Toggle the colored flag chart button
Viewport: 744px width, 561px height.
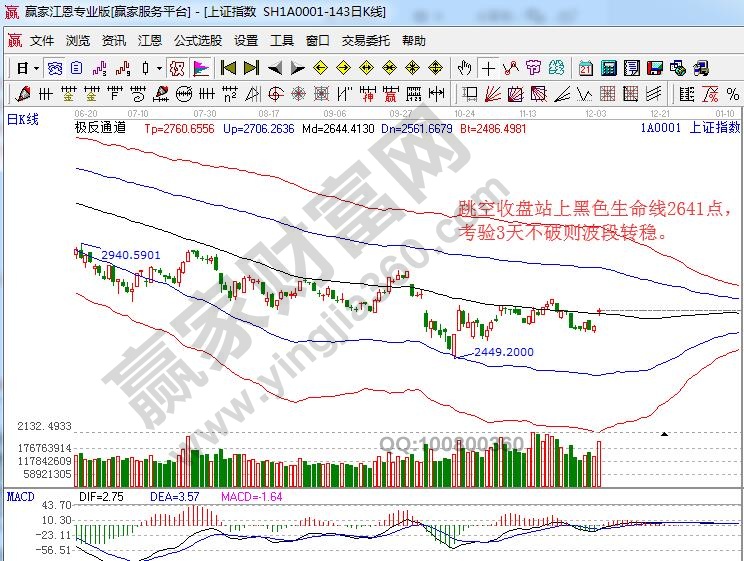[x=200, y=68]
